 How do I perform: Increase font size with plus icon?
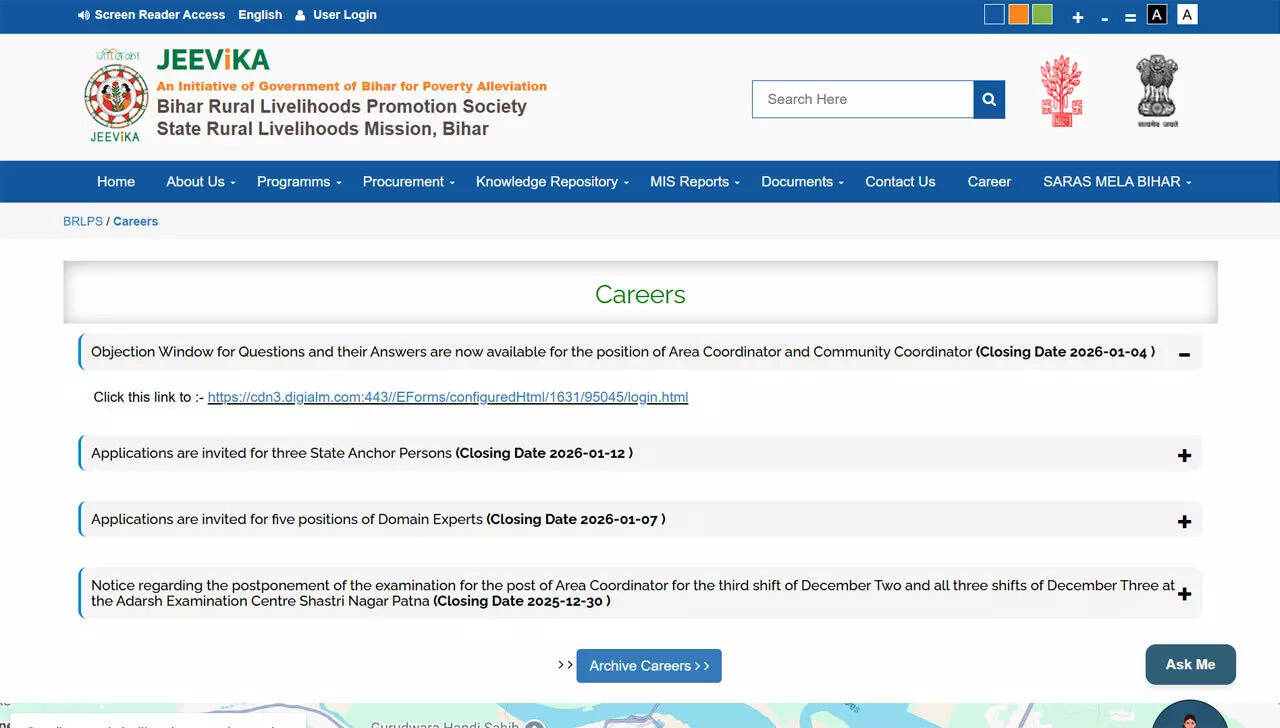click(1077, 17)
